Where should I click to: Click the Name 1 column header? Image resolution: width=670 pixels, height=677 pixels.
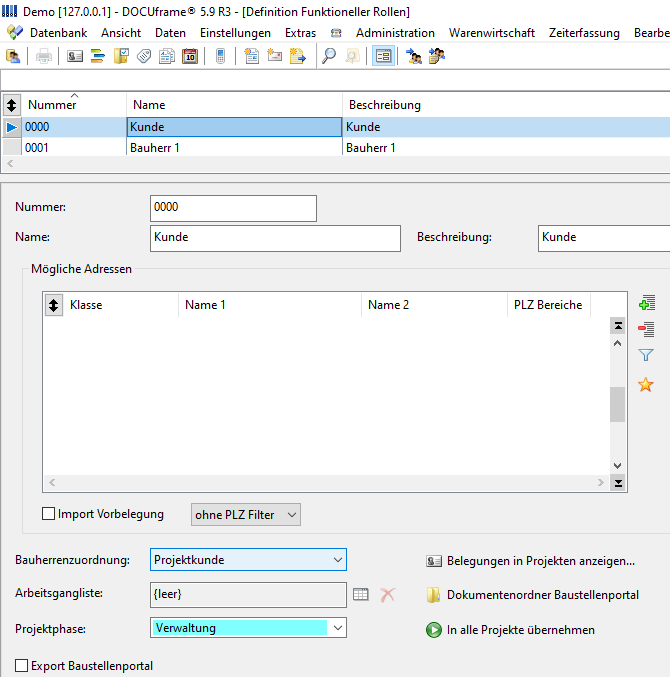pos(270,305)
